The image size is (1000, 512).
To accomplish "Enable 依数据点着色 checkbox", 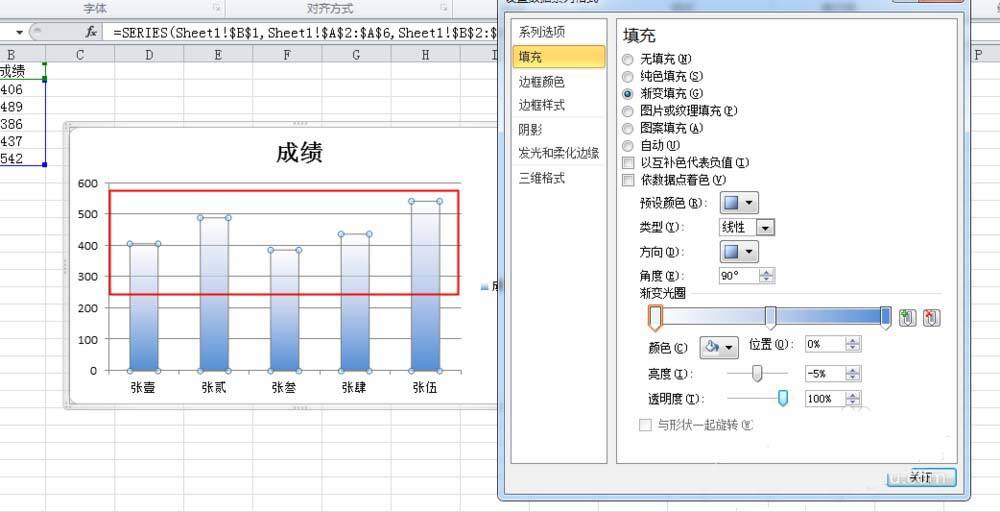I will click(629, 180).
